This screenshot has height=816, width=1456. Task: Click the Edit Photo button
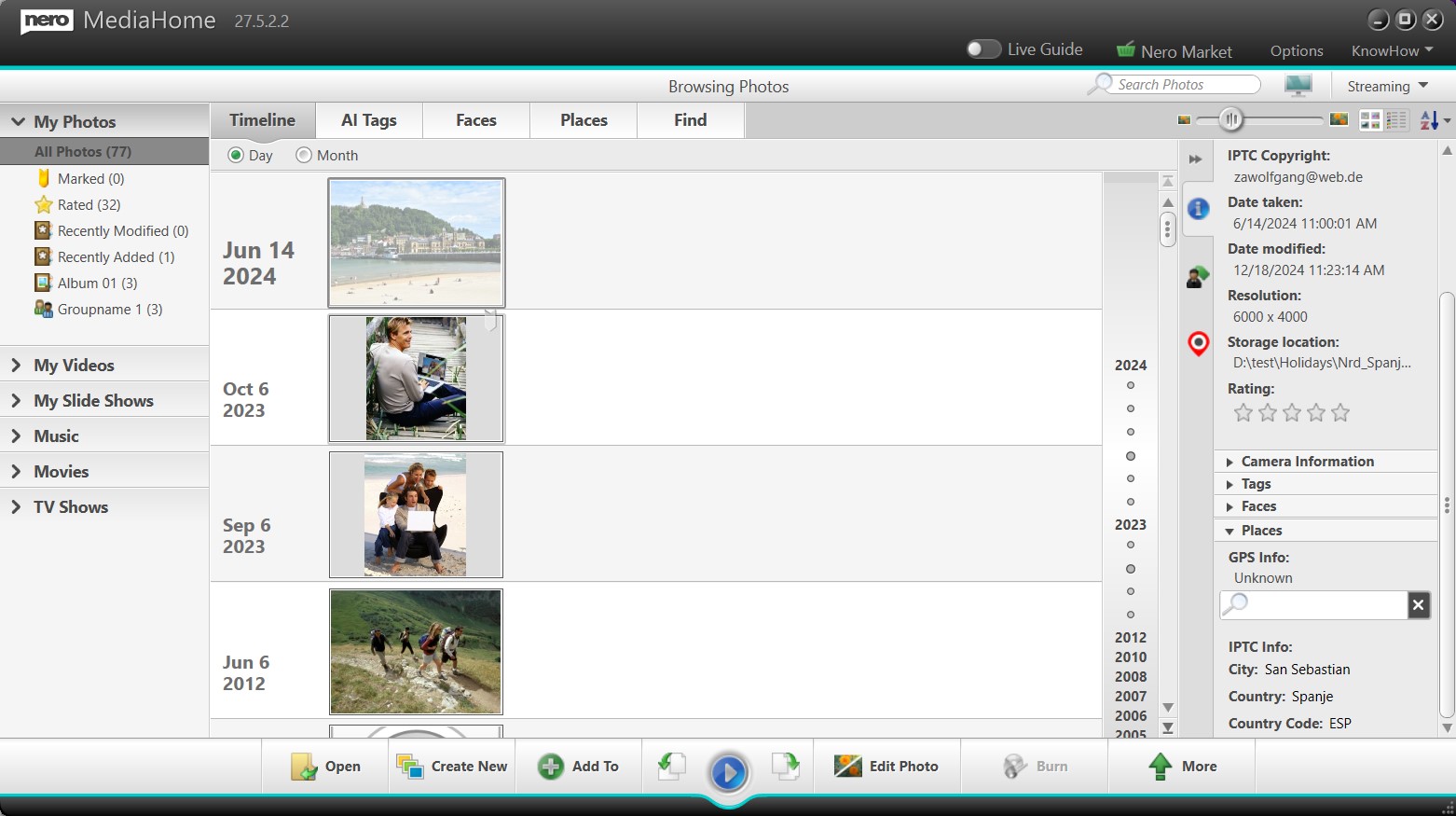pyautogui.click(x=886, y=767)
